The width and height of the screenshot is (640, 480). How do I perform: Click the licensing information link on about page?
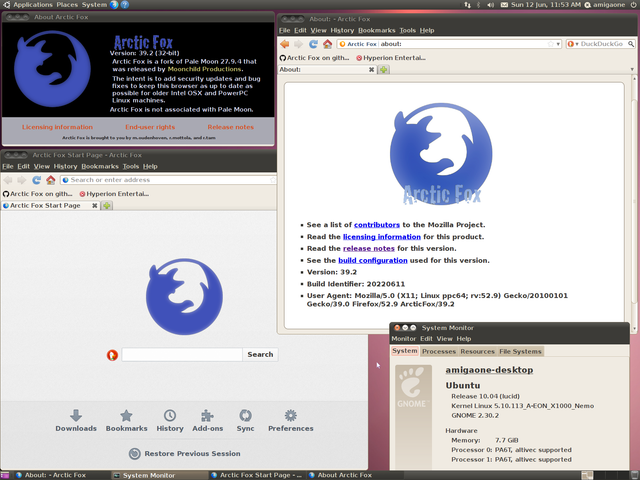382,237
